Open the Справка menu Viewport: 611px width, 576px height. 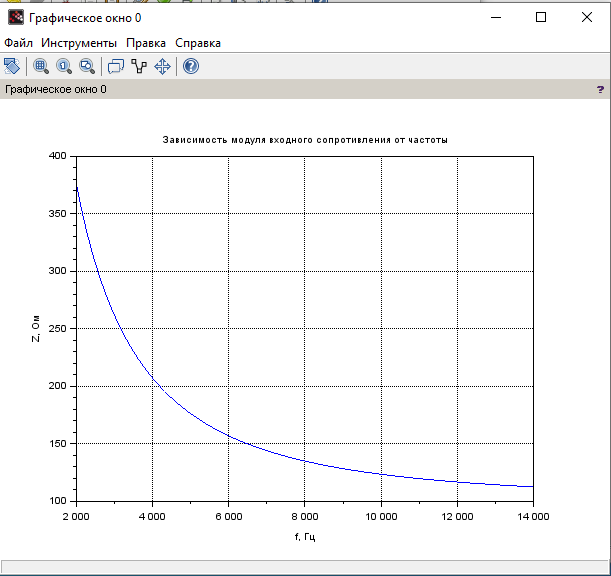(x=198, y=43)
